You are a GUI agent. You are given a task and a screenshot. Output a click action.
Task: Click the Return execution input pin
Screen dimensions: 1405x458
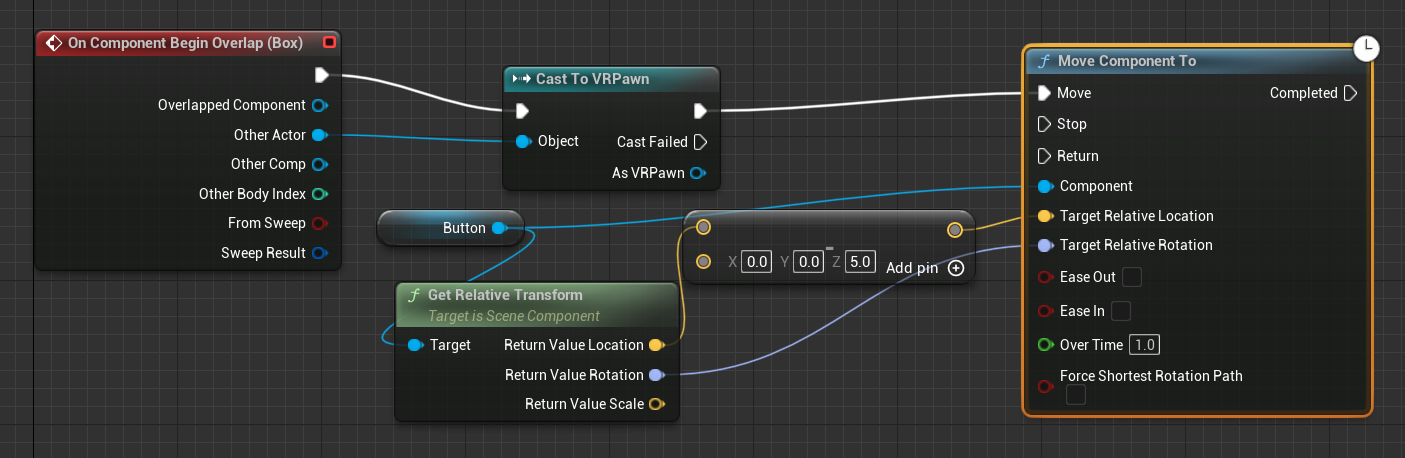(x=1045, y=156)
